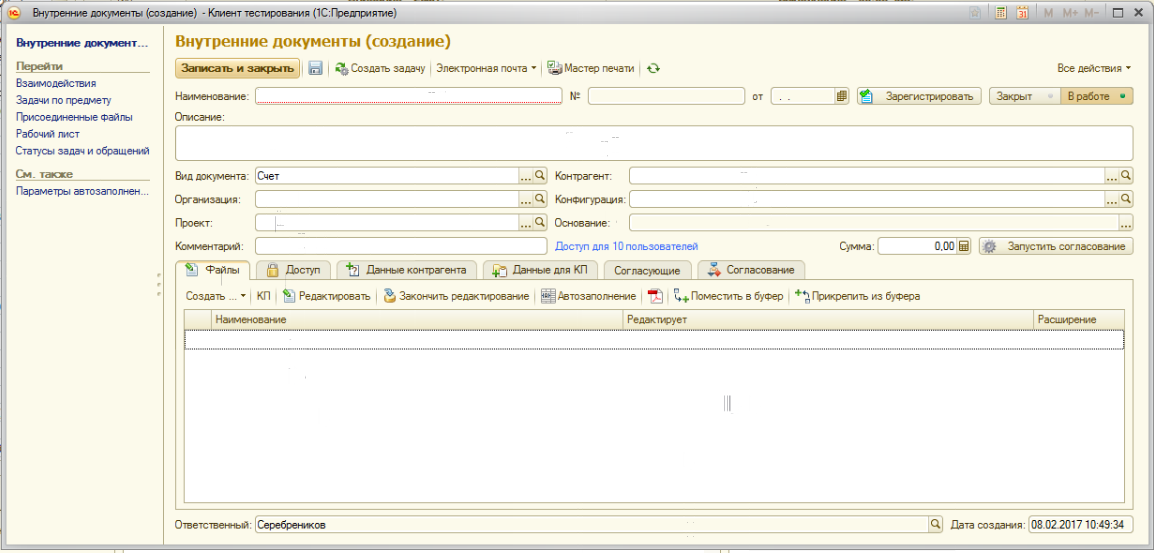The height and width of the screenshot is (553, 1154).
Task: Click the PDF icon in files toolbar
Action: (655, 296)
